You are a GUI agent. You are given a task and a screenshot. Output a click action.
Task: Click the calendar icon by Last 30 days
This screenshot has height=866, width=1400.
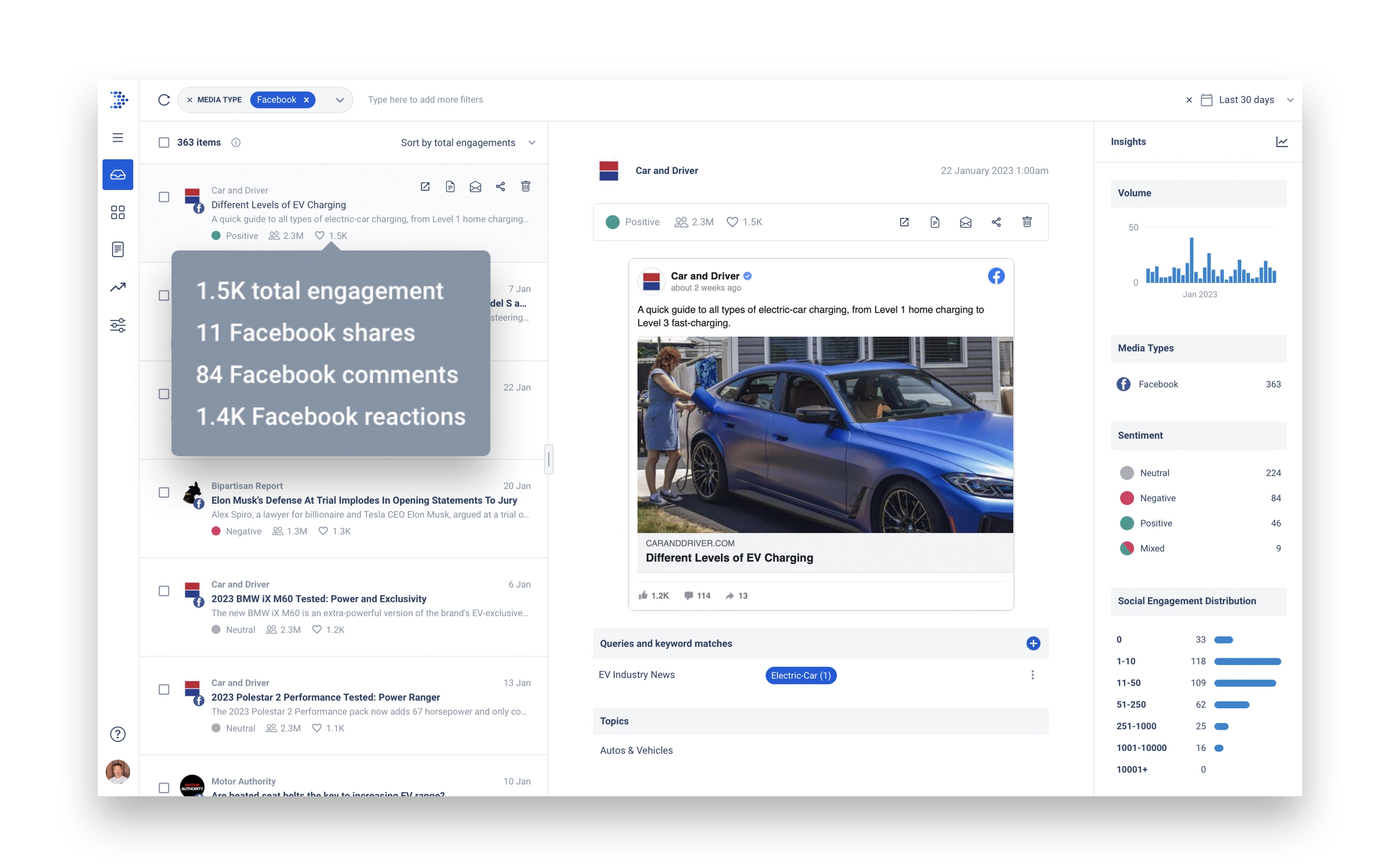tap(1207, 100)
